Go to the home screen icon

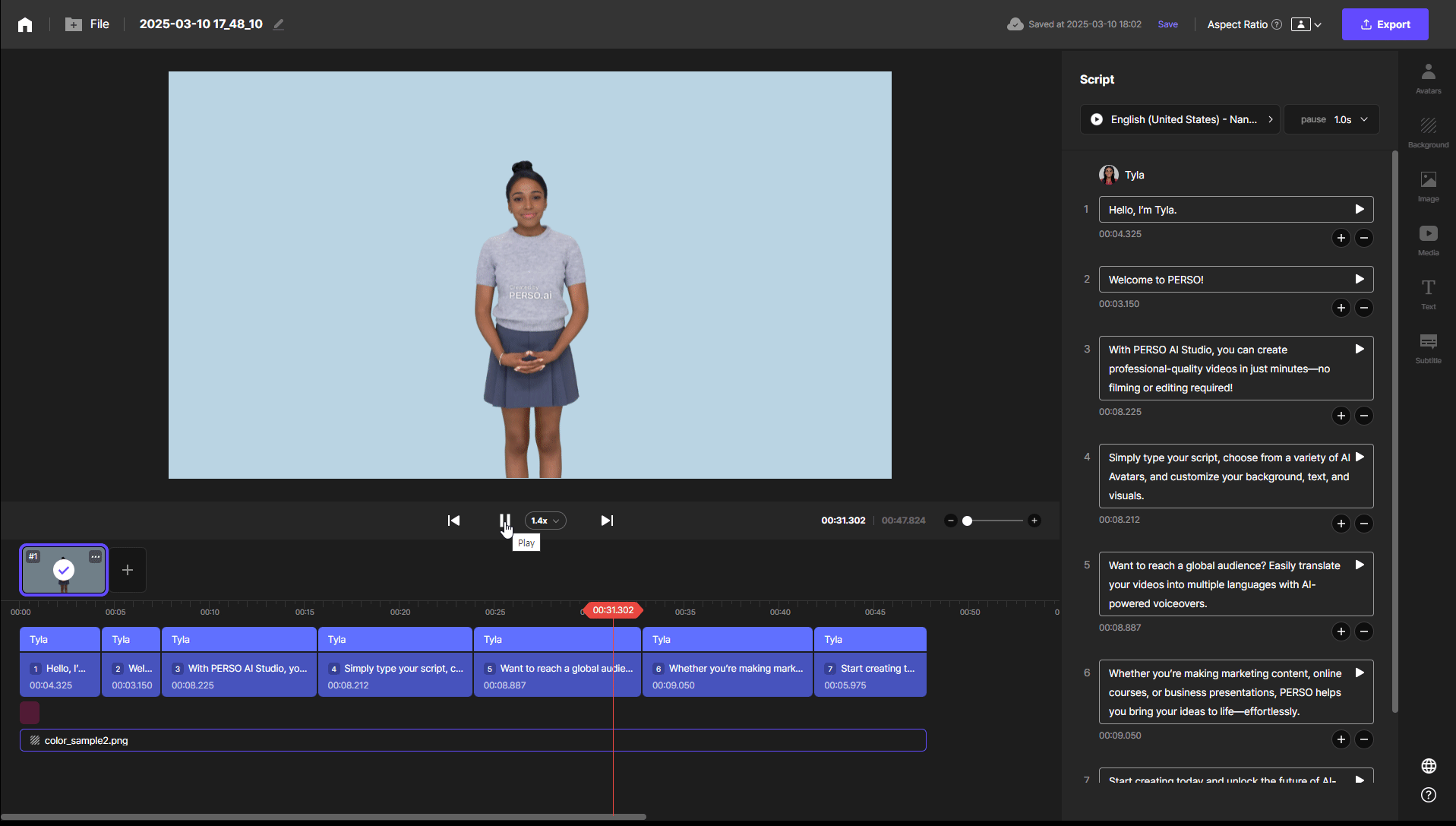(25, 24)
